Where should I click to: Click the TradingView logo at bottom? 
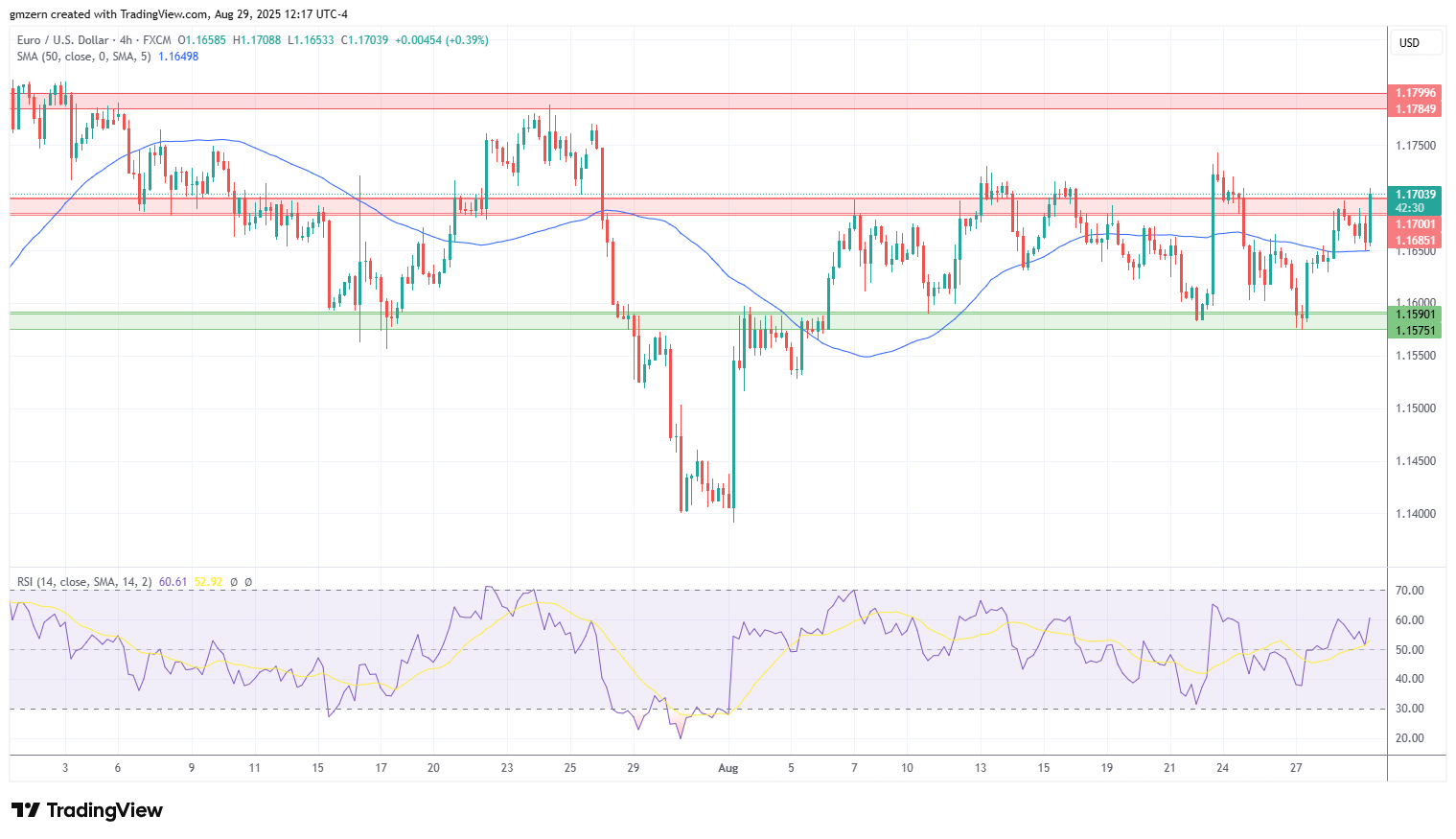[87, 810]
